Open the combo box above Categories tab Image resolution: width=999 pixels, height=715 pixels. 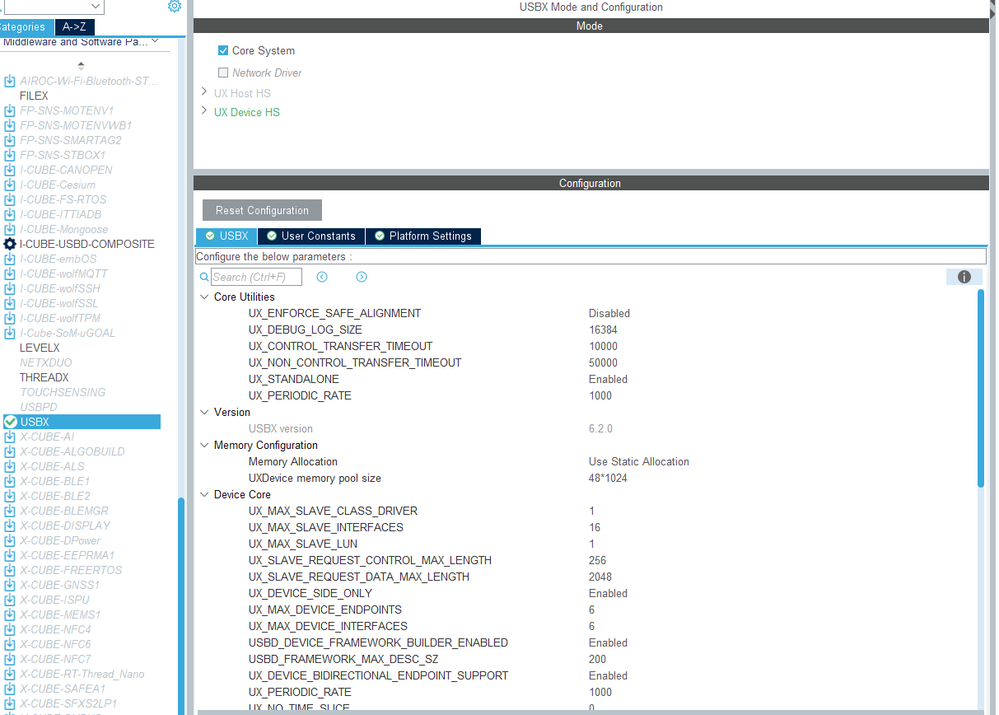click(x=52, y=6)
